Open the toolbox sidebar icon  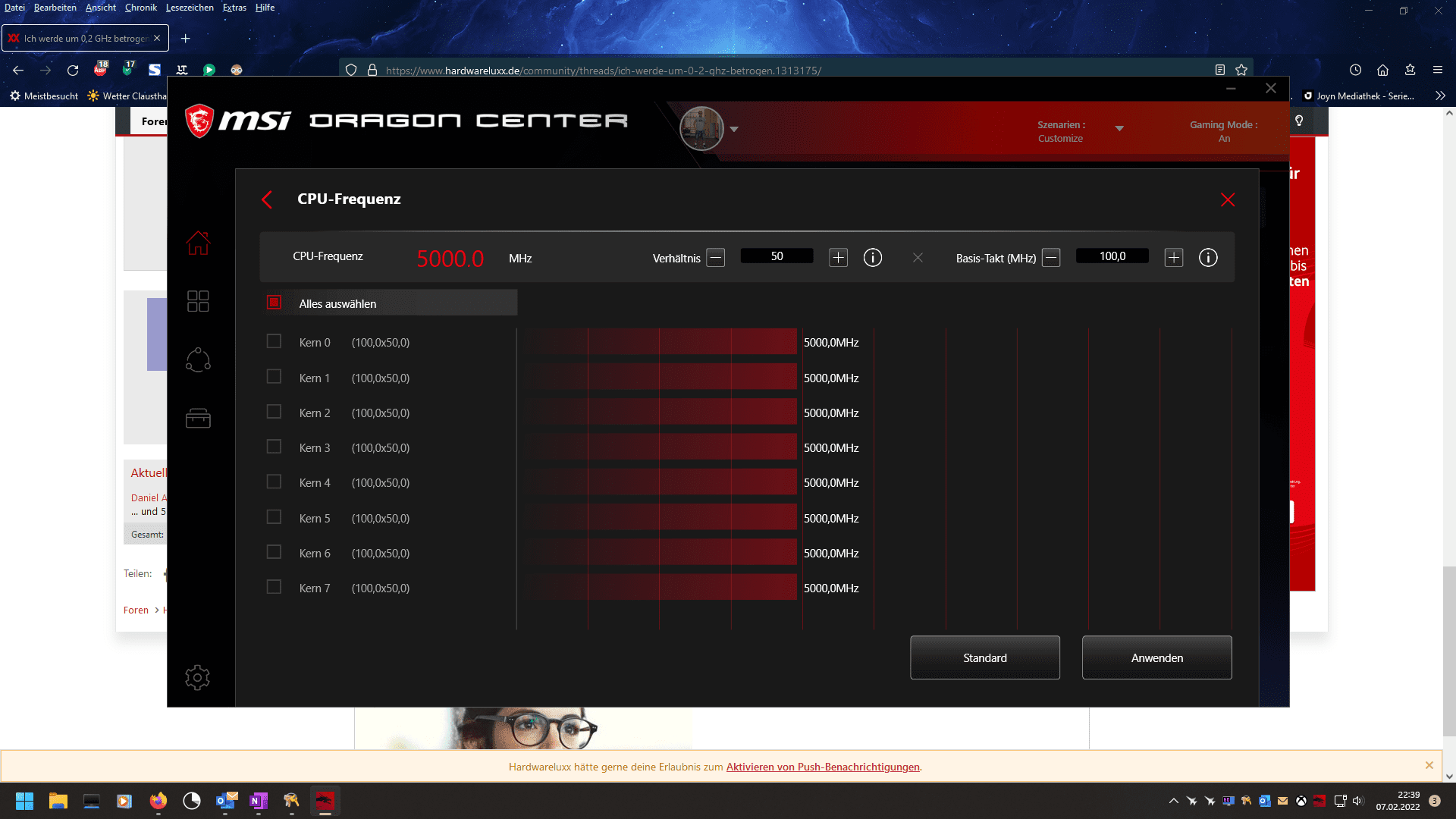(x=198, y=418)
